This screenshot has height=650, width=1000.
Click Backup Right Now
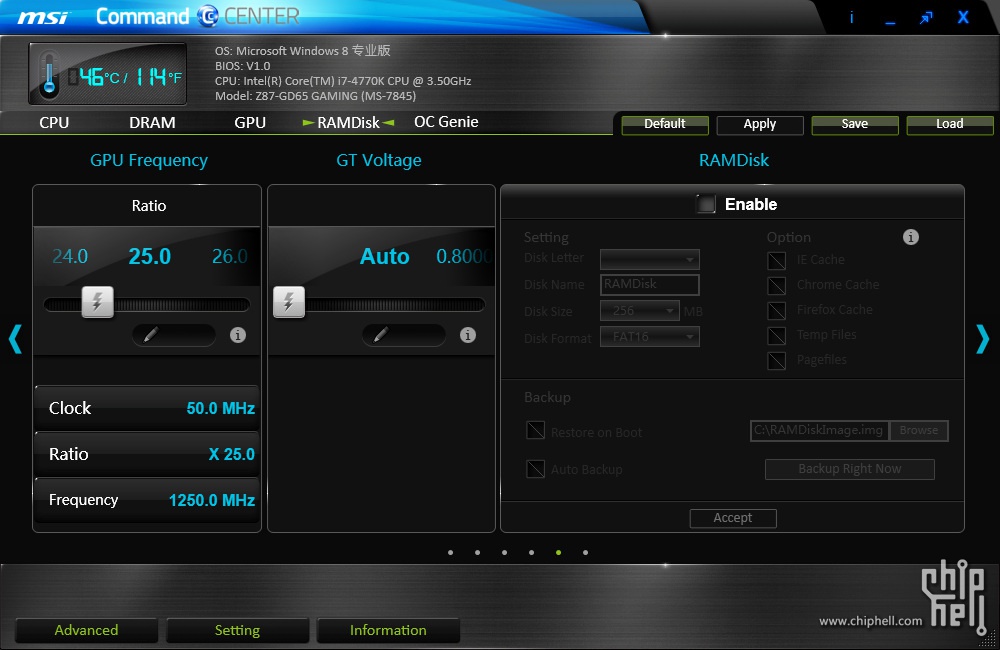(849, 469)
